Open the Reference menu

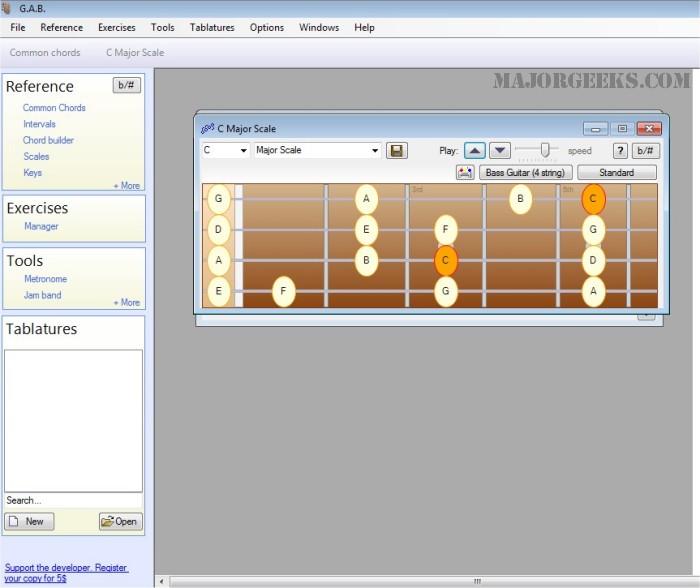tap(62, 28)
